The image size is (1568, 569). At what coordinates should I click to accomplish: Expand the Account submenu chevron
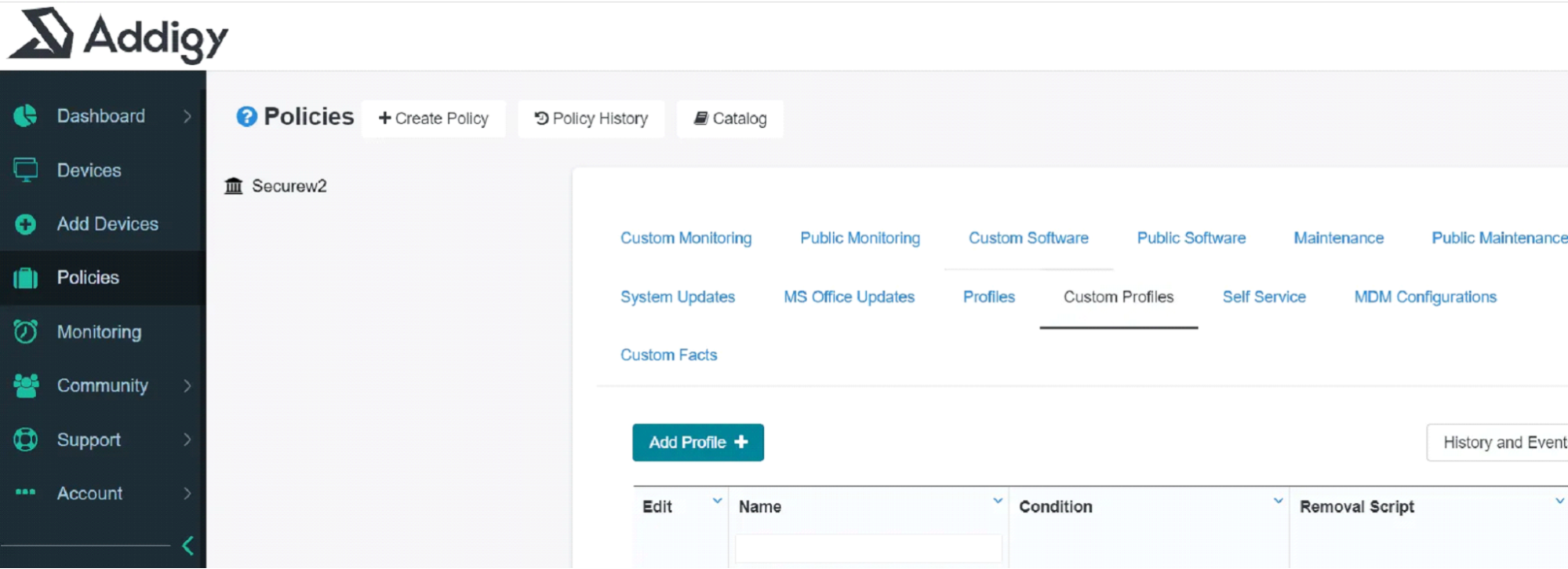[187, 494]
